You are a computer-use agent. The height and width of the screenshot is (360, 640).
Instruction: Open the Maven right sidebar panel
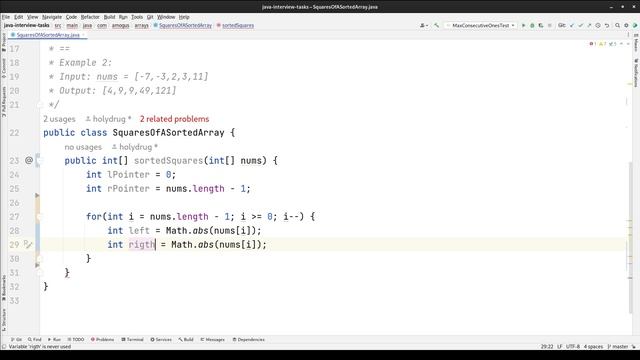[x=636, y=43]
